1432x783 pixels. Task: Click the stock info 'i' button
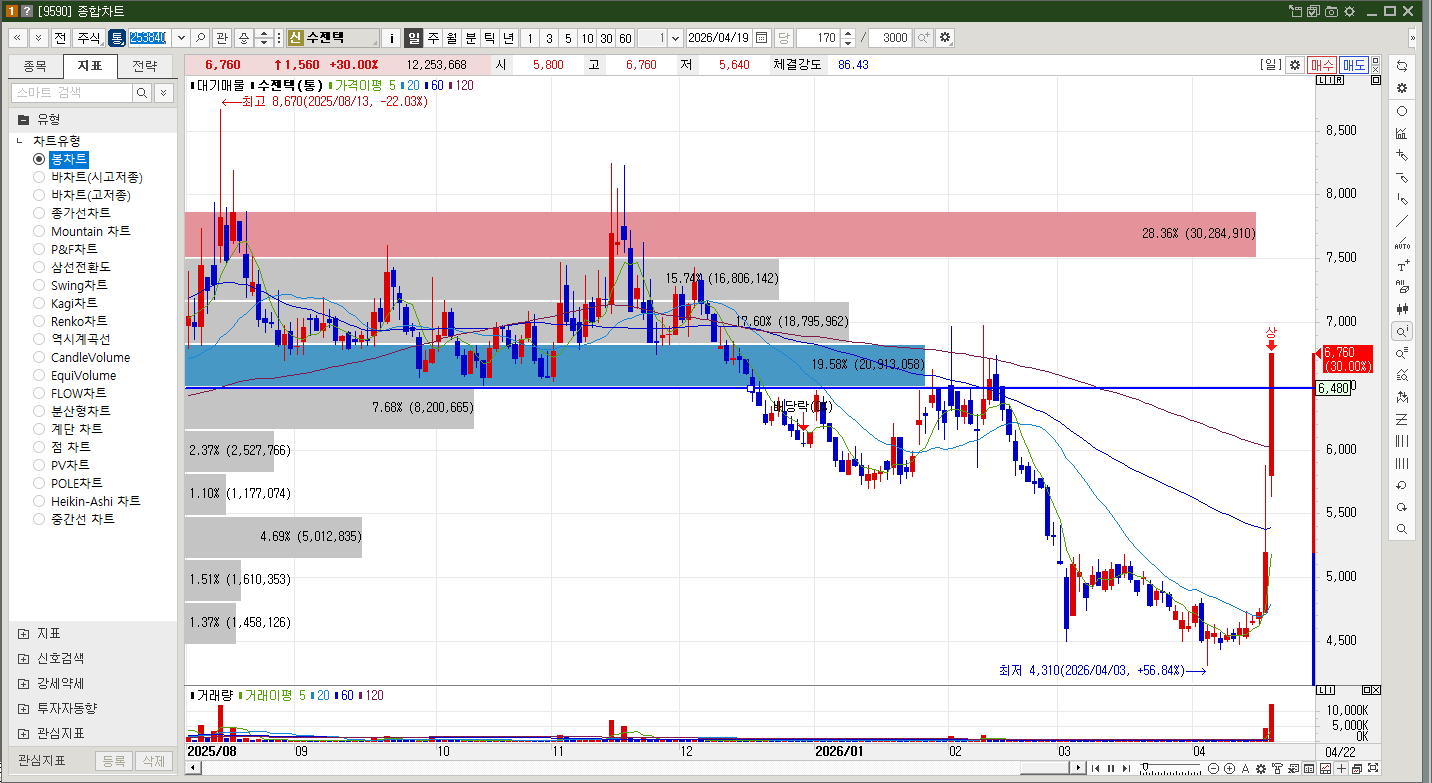click(392, 38)
